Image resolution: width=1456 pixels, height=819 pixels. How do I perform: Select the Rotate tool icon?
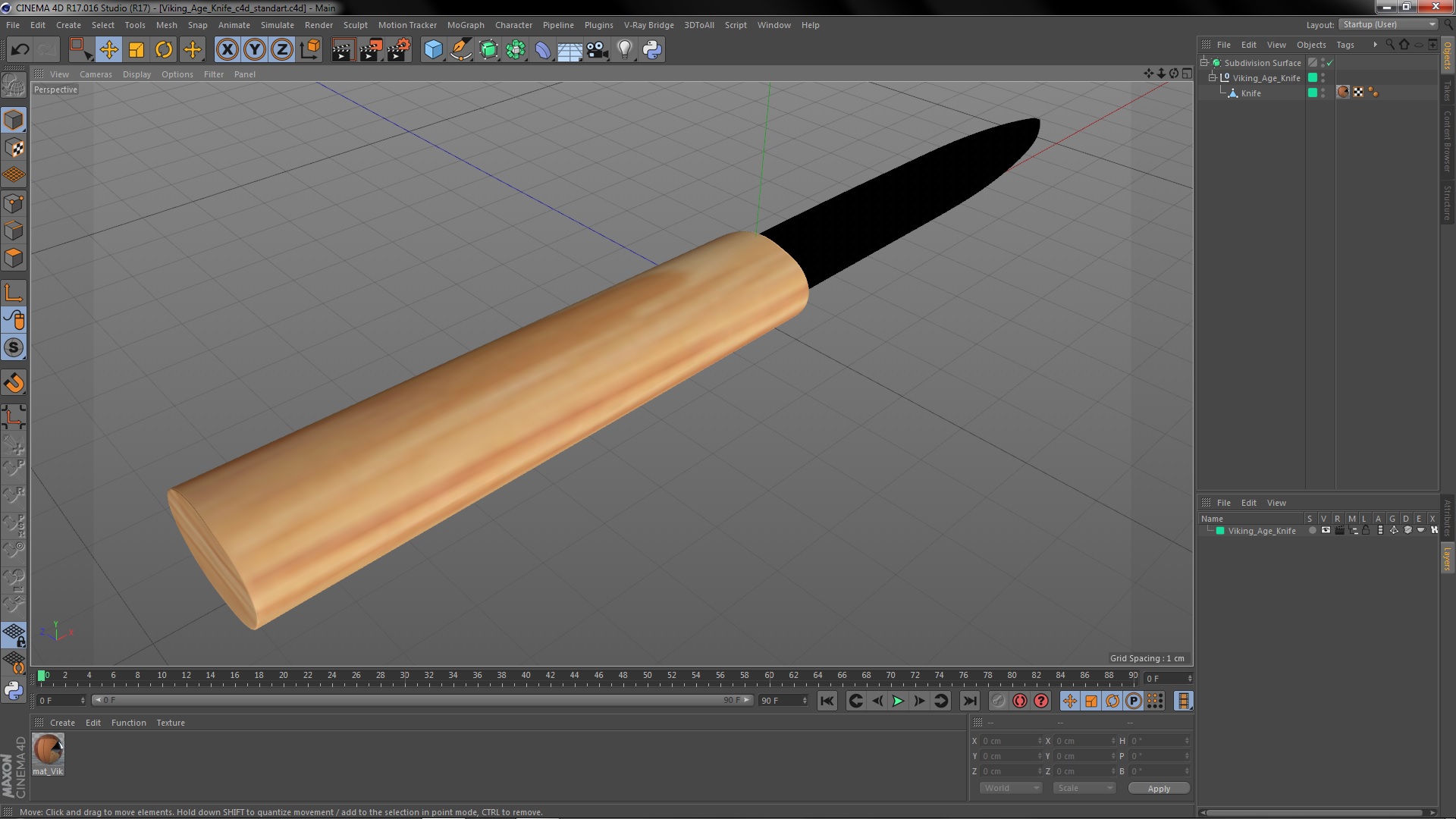pyautogui.click(x=164, y=50)
